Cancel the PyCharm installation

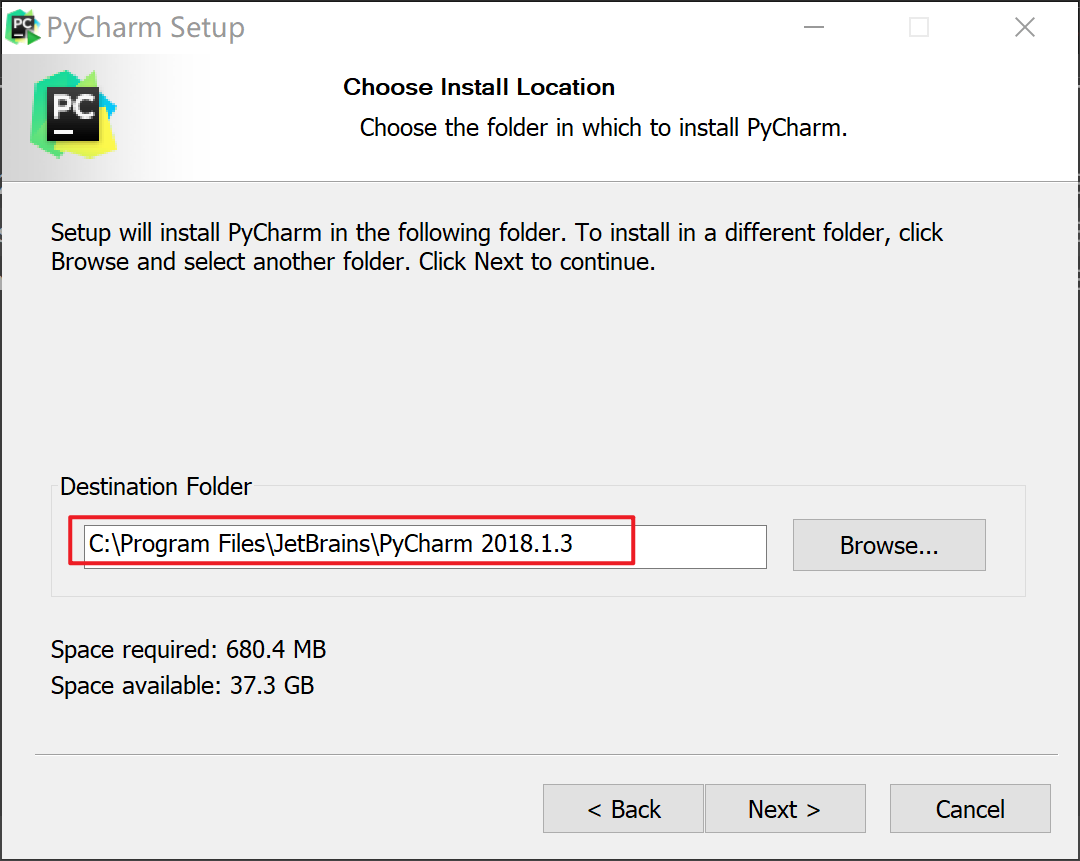[970, 809]
